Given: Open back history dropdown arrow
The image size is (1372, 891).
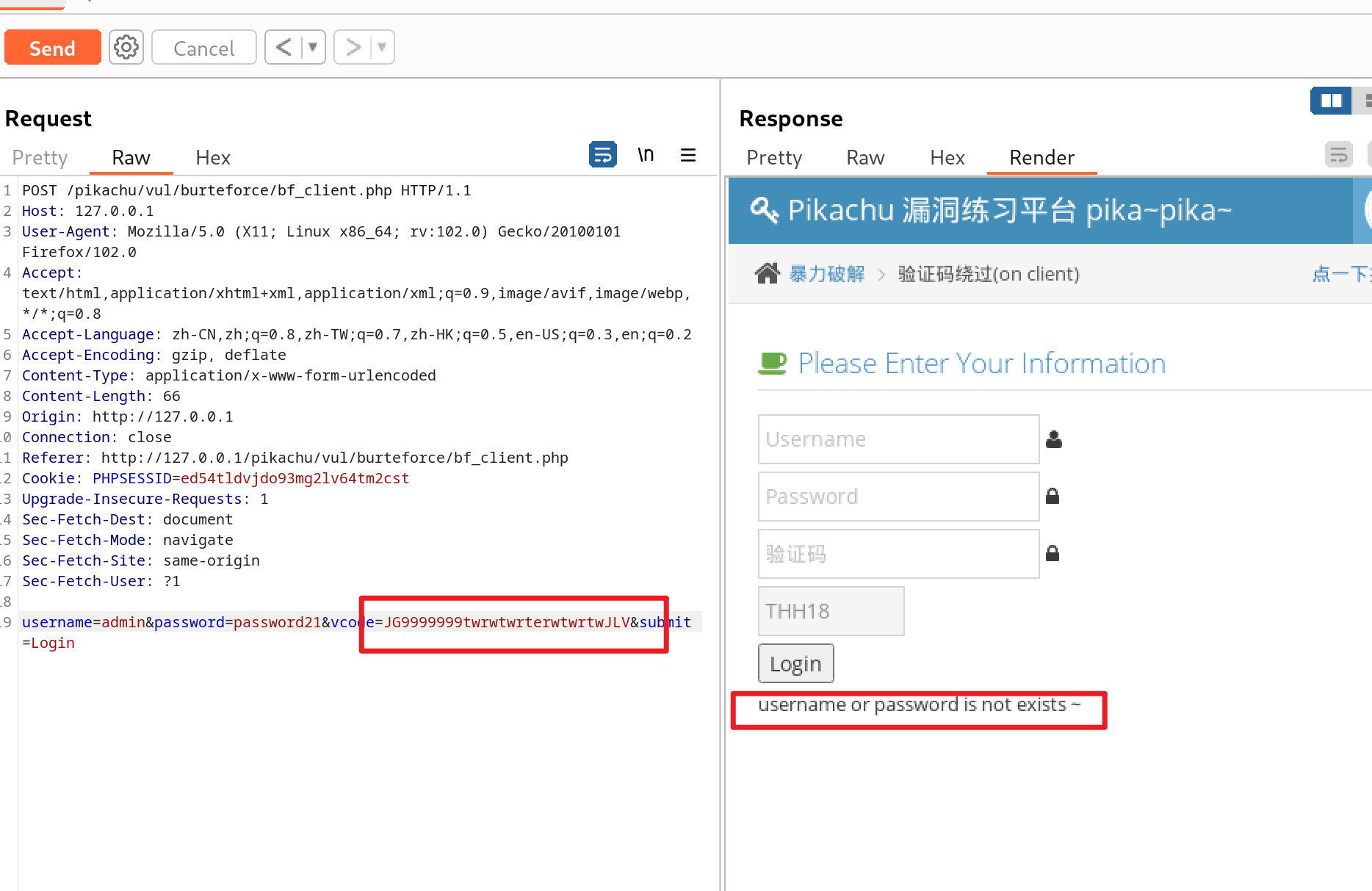Looking at the screenshot, I should (x=313, y=48).
